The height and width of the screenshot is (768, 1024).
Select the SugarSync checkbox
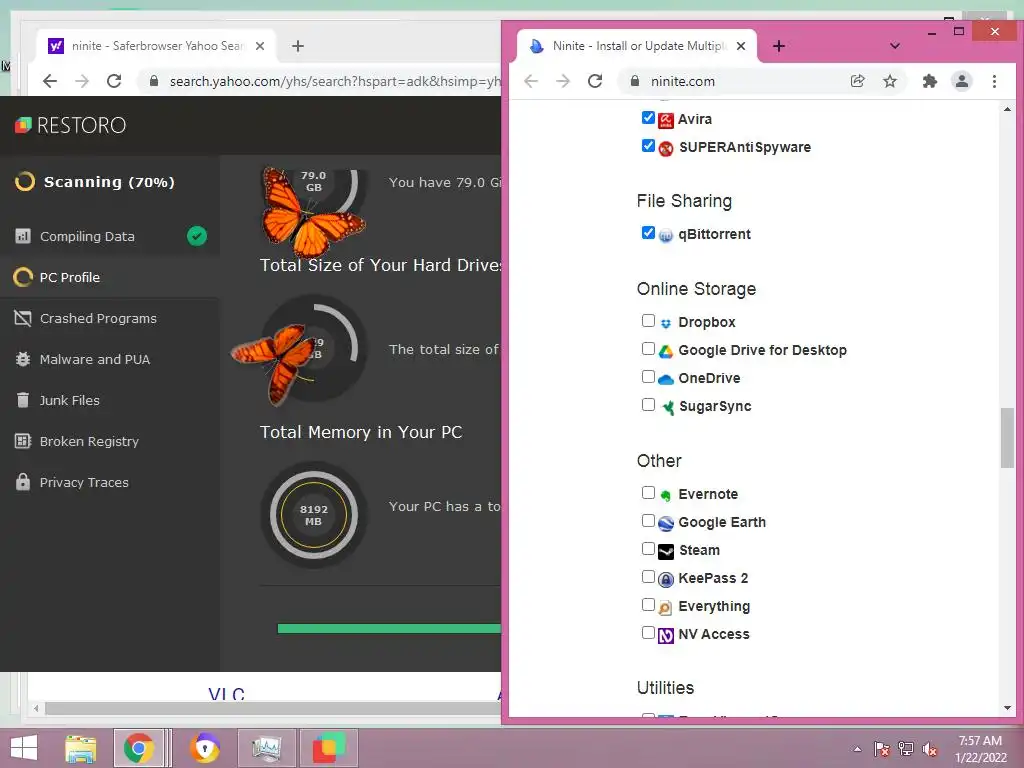coord(648,405)
